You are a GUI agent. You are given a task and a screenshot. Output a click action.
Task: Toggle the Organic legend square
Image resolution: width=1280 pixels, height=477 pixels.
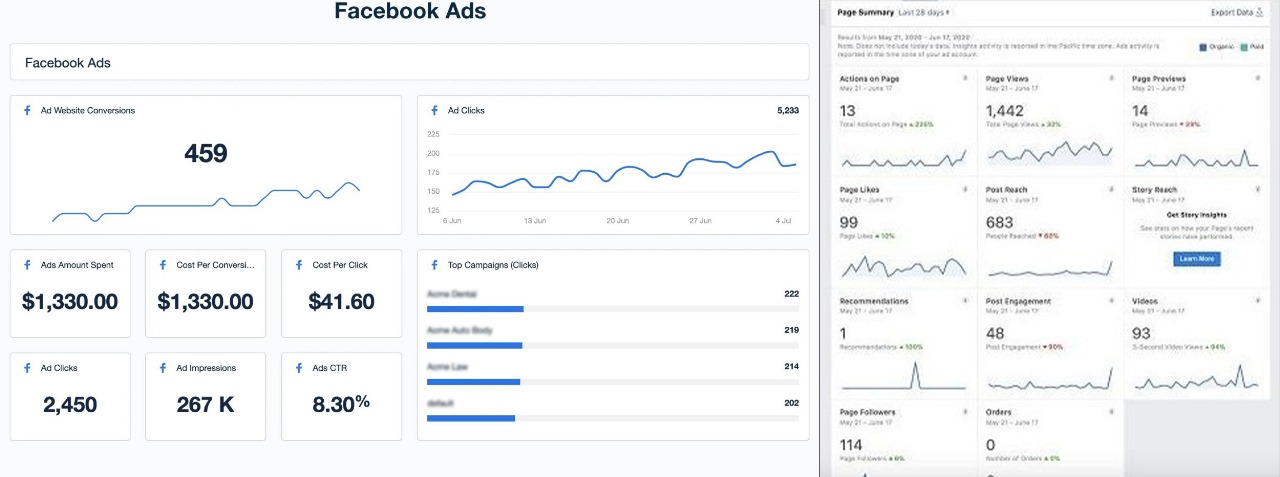click(1201, 46)
